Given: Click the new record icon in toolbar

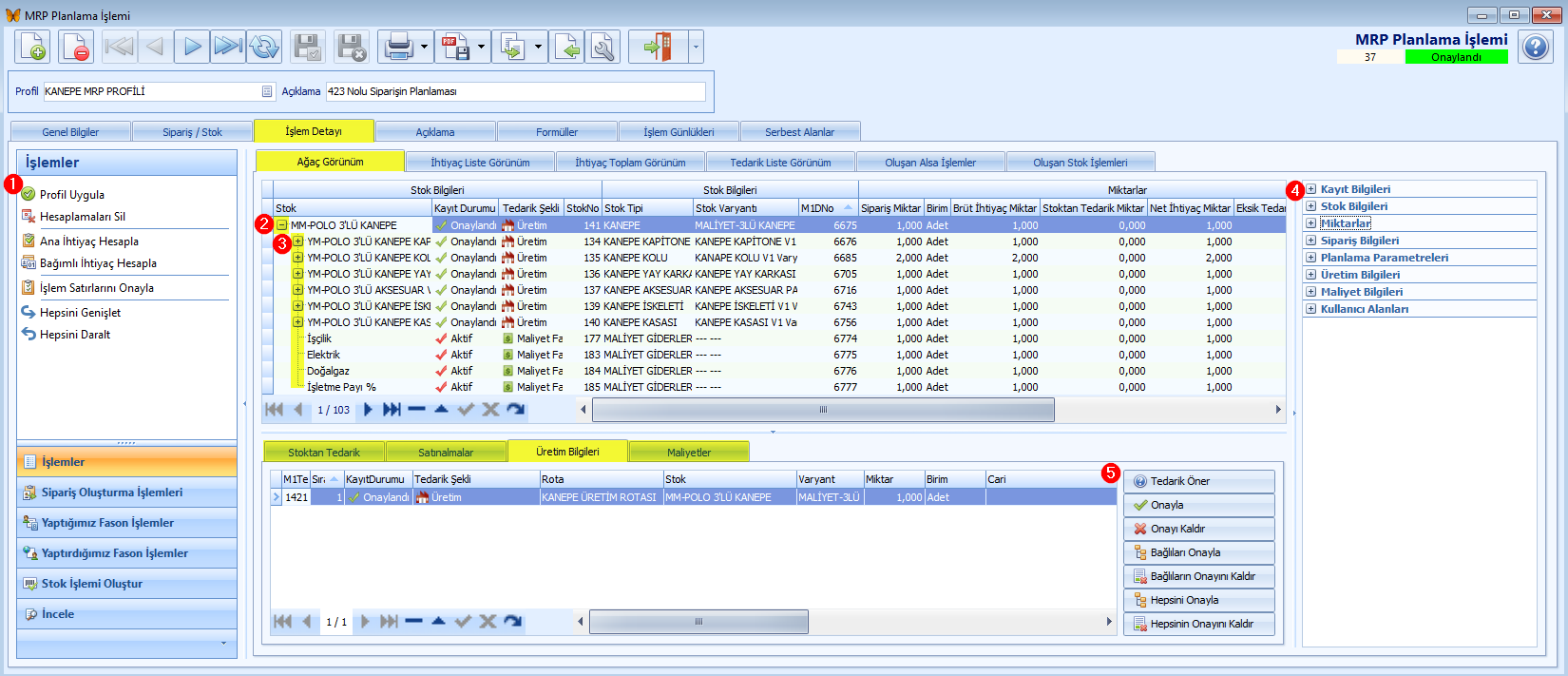Looking at the screenshot, I should (x=32, y=47).
